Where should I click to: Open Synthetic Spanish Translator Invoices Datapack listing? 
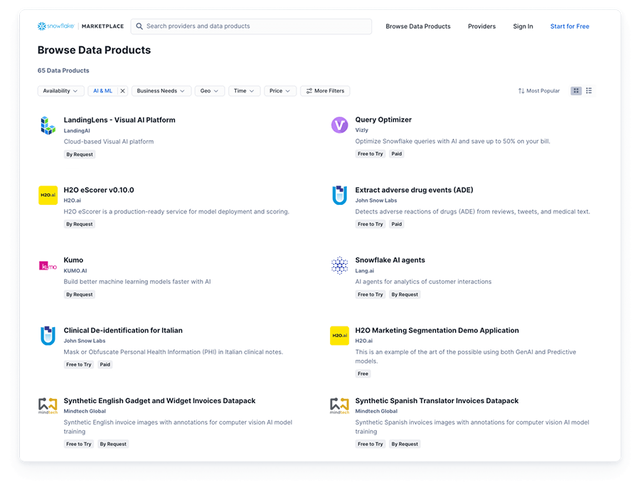coord(437,401)
